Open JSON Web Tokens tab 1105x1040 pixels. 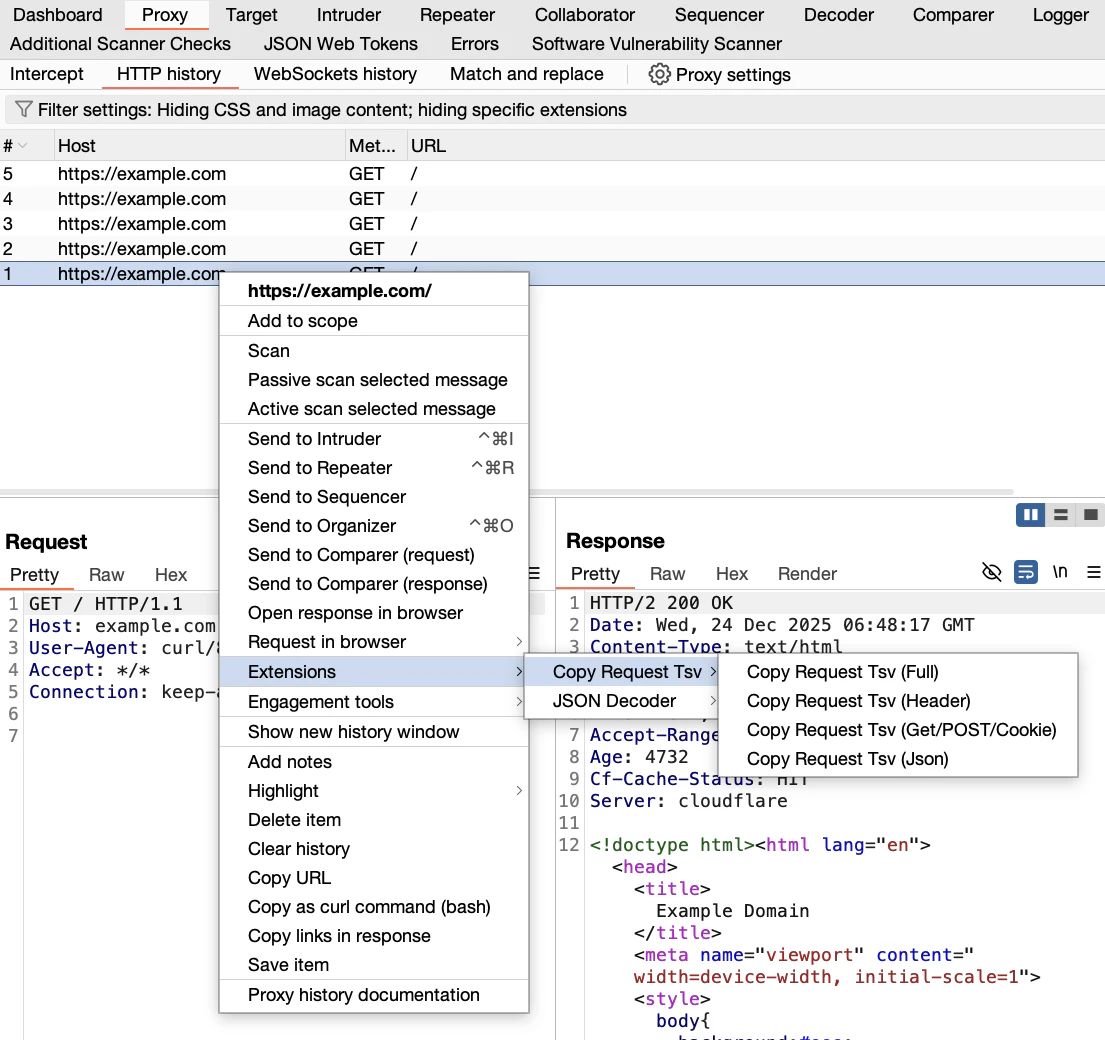pyautogui.click(x=340, y=44)
